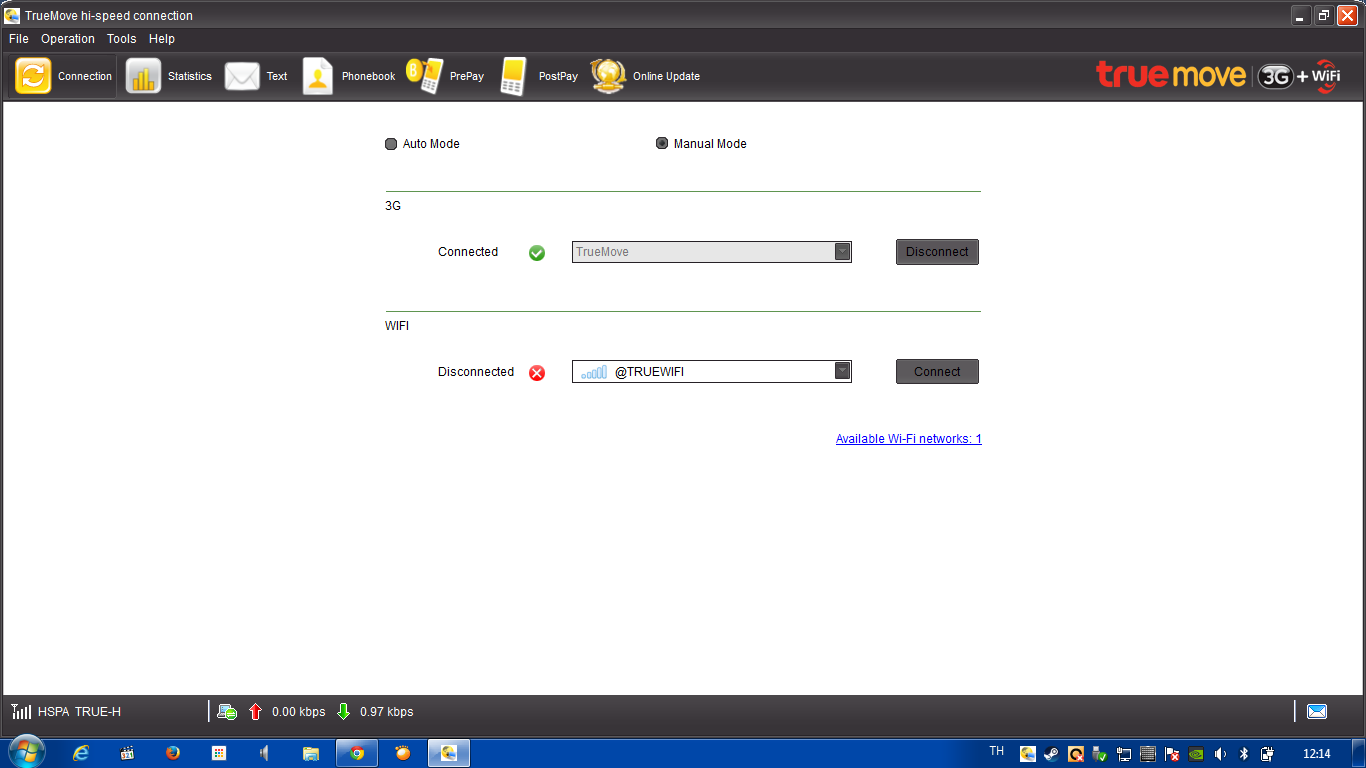Click the network connection icon in status bar

pos(227,712)
